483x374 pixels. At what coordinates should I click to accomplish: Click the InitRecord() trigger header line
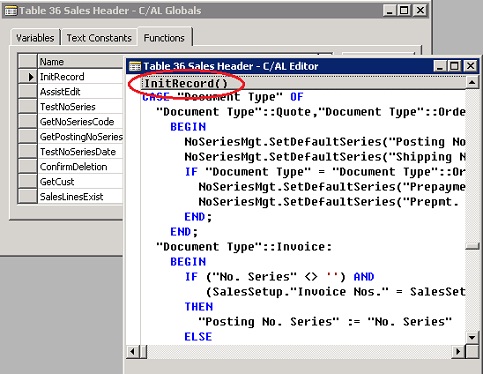[303, 83]
